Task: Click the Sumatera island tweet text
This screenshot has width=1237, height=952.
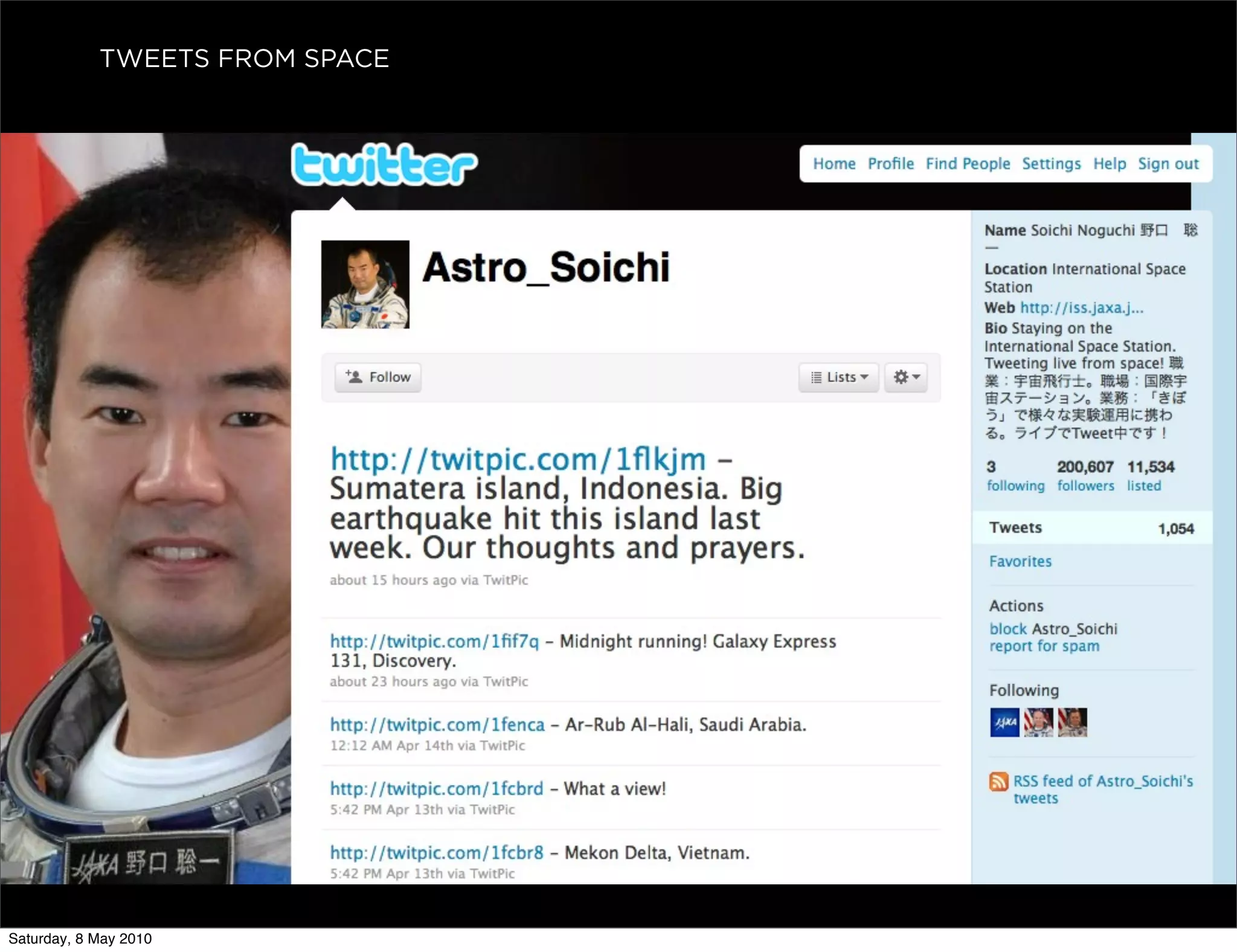Action: click(568, 518)
